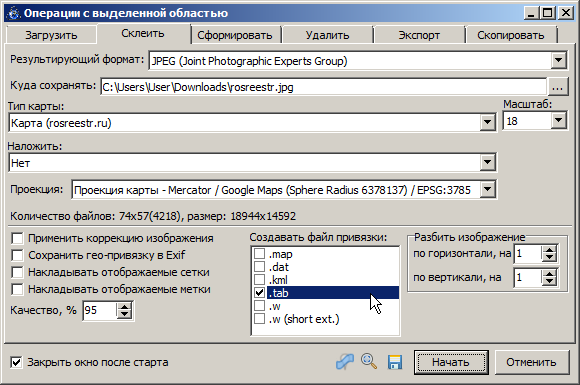Image resolution: width=580 pixels, height=385 pixels.
Task: Click the по горизонтали split value field
Action: pos(528,254)
